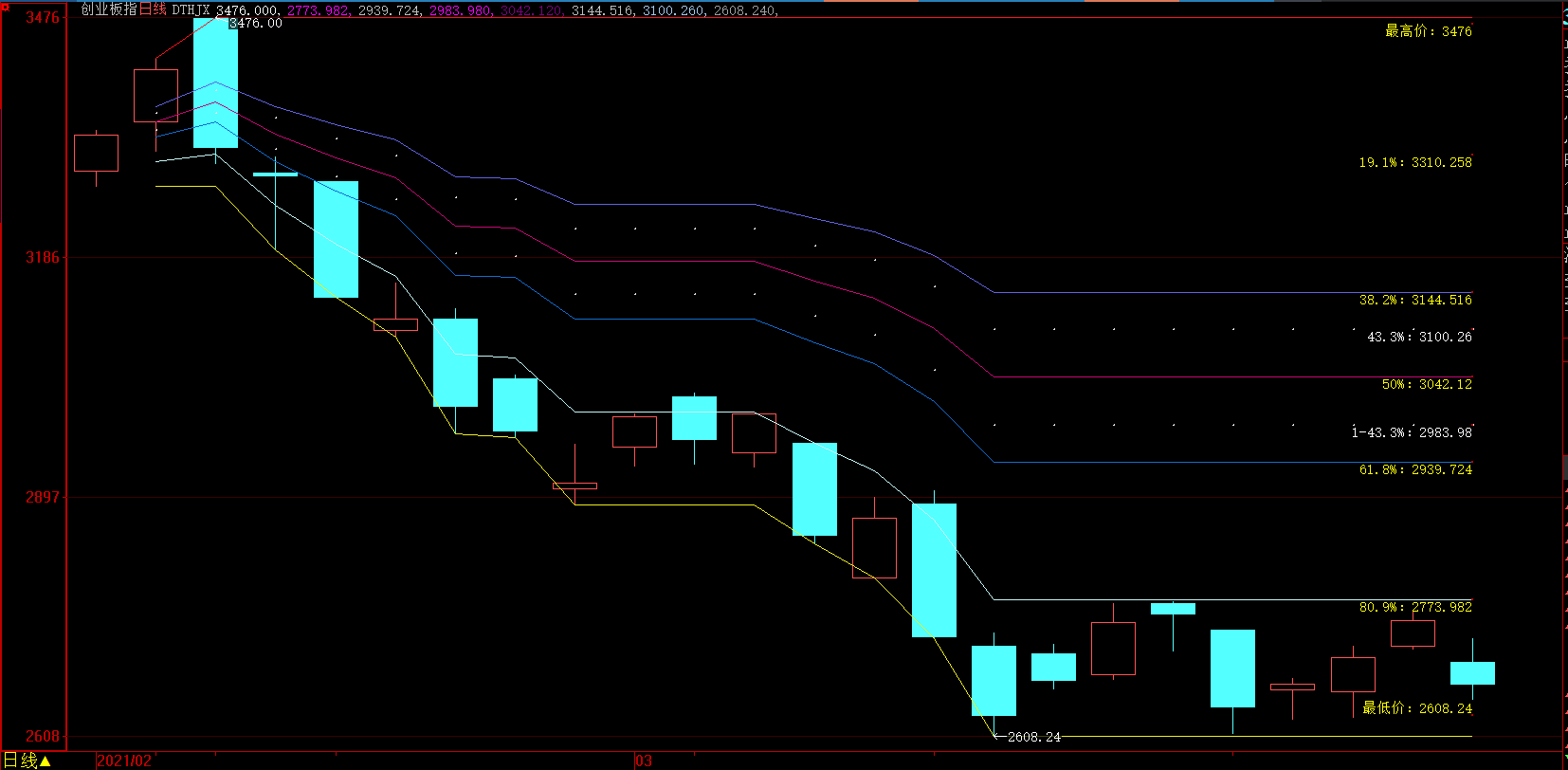
Task: Click the 最高价: 3476 annotation
Action: [x=1429, y=31]
